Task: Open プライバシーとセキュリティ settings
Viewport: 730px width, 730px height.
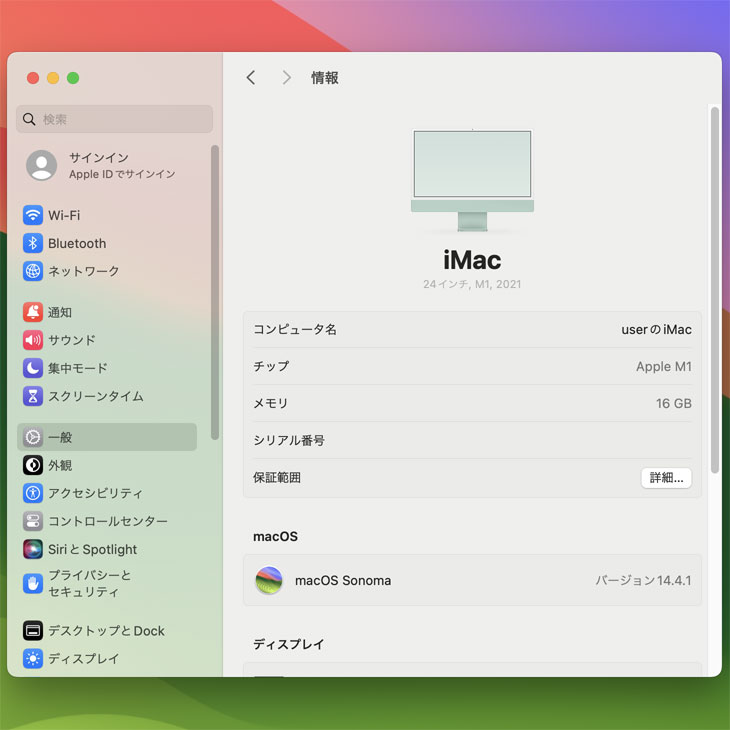Action: tap(89, 583)
